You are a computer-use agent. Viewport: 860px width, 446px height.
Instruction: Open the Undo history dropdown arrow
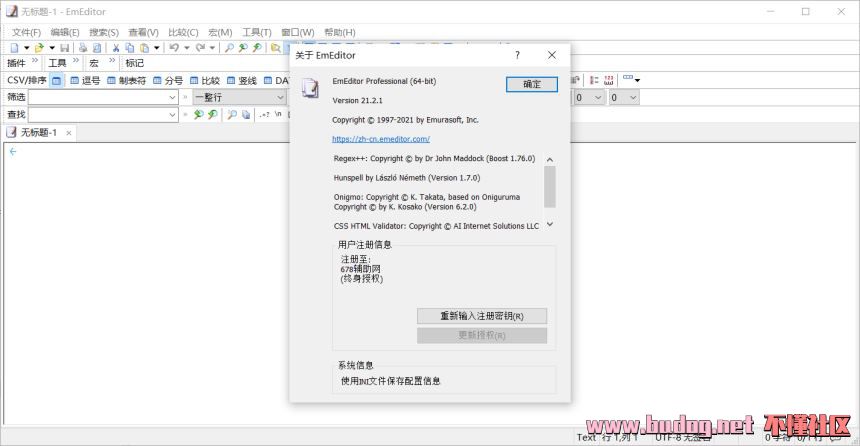pos(186,48)
